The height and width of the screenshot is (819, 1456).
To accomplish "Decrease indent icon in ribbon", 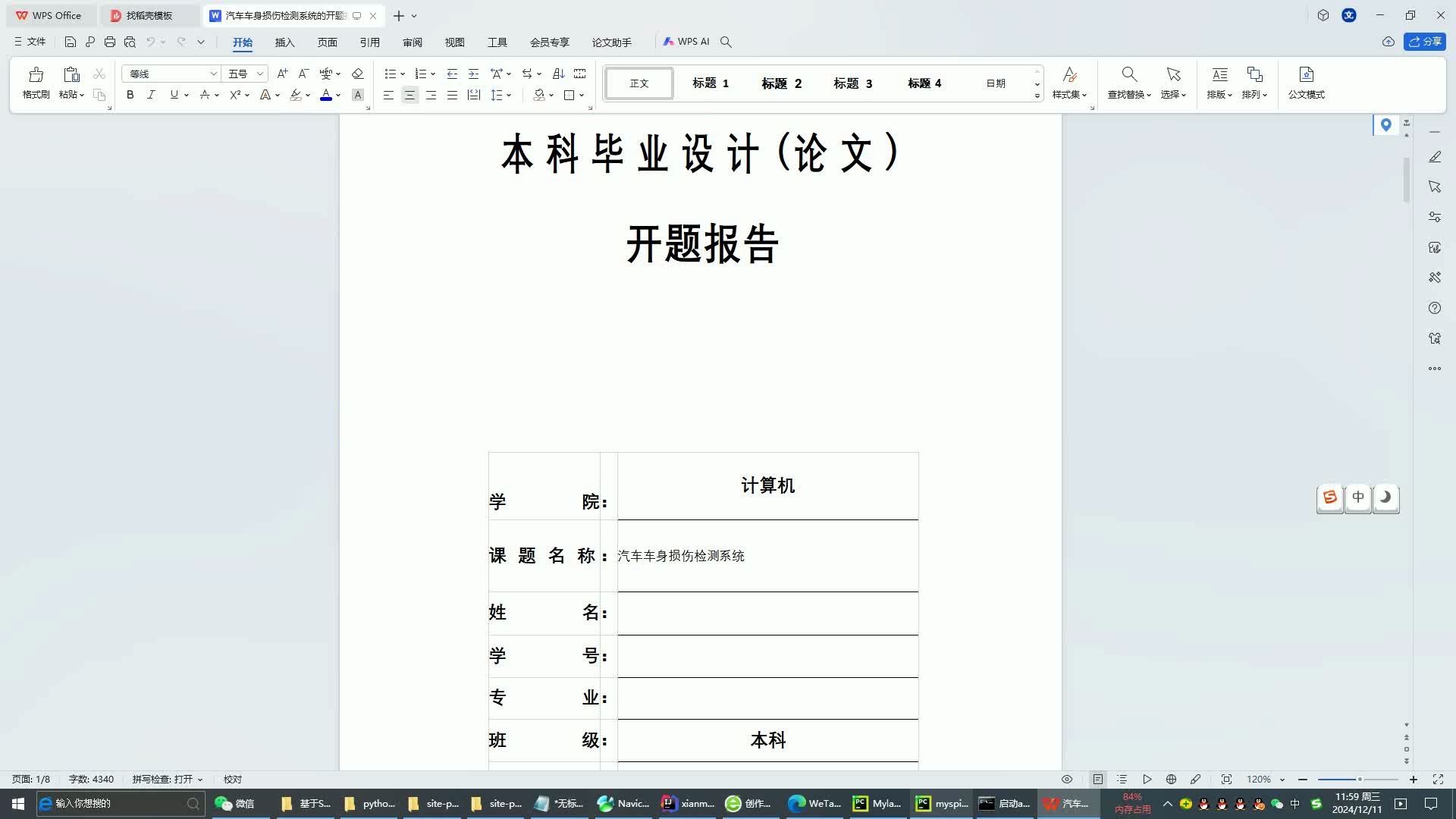I will (x=452, y=74).
